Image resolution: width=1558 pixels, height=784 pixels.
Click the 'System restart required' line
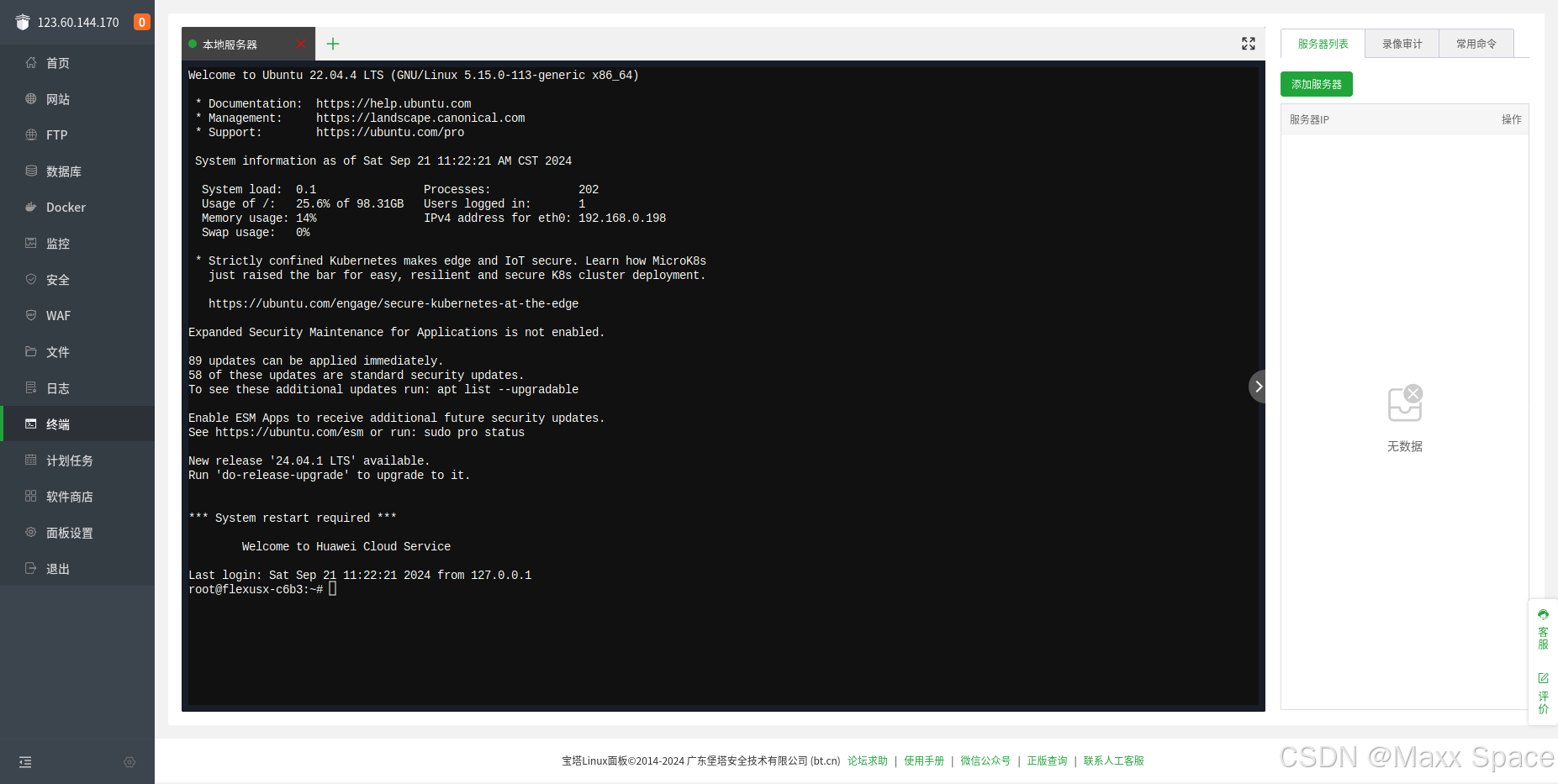coord(293,518)
